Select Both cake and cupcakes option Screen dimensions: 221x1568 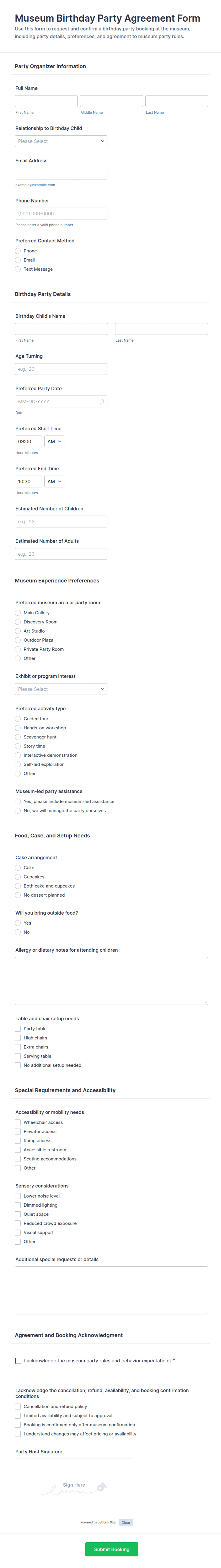18,886
